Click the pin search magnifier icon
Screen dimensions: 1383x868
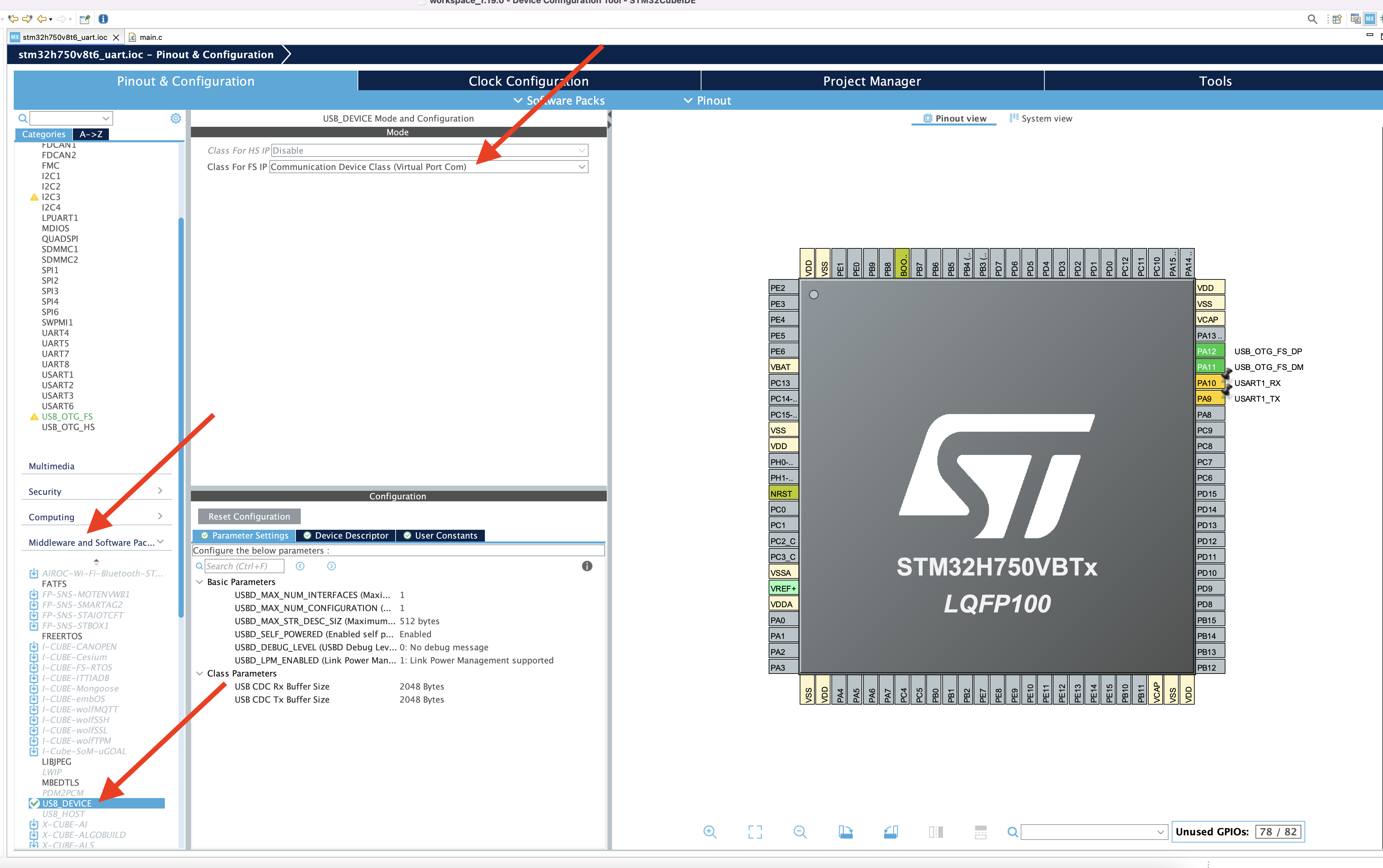[1013, 832]
